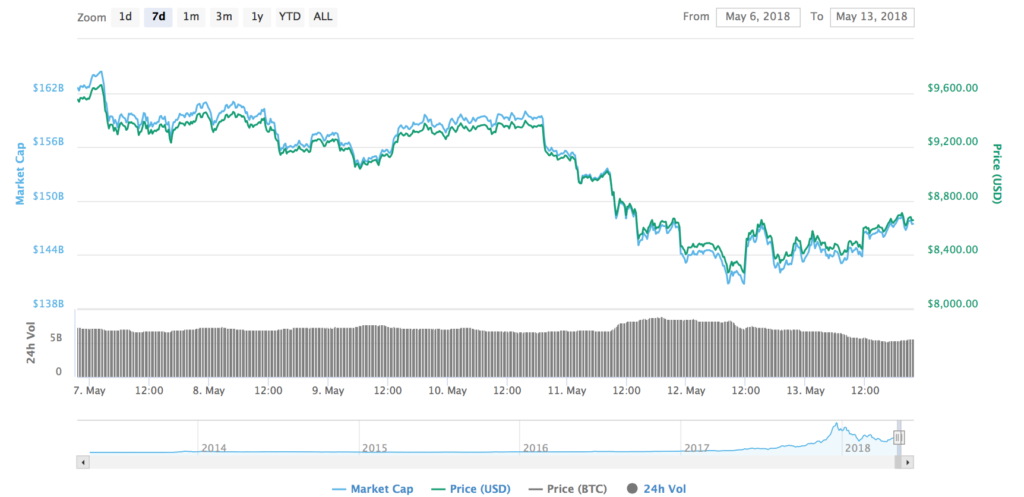Click the '7. May' axis label
This screenshot has width=1024, height=497.
point(89,391)
